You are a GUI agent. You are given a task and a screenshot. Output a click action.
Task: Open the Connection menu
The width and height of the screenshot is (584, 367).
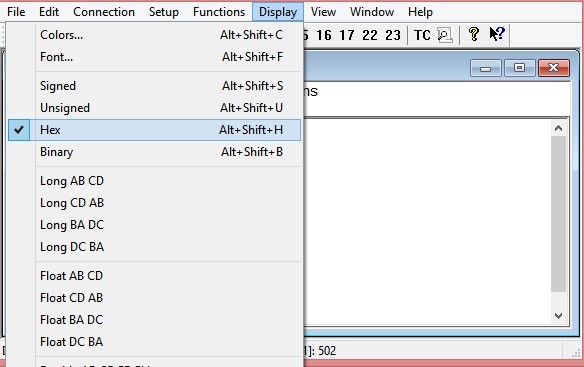(x=104, y=12)
